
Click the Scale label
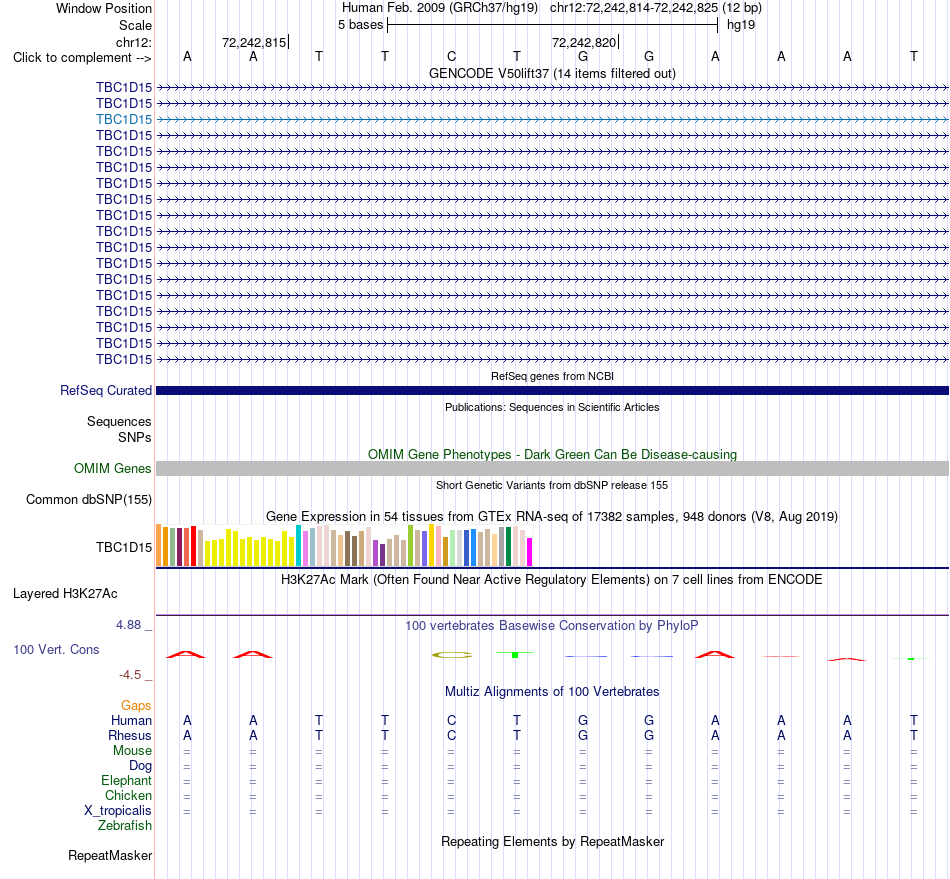(x=135, y=25)
